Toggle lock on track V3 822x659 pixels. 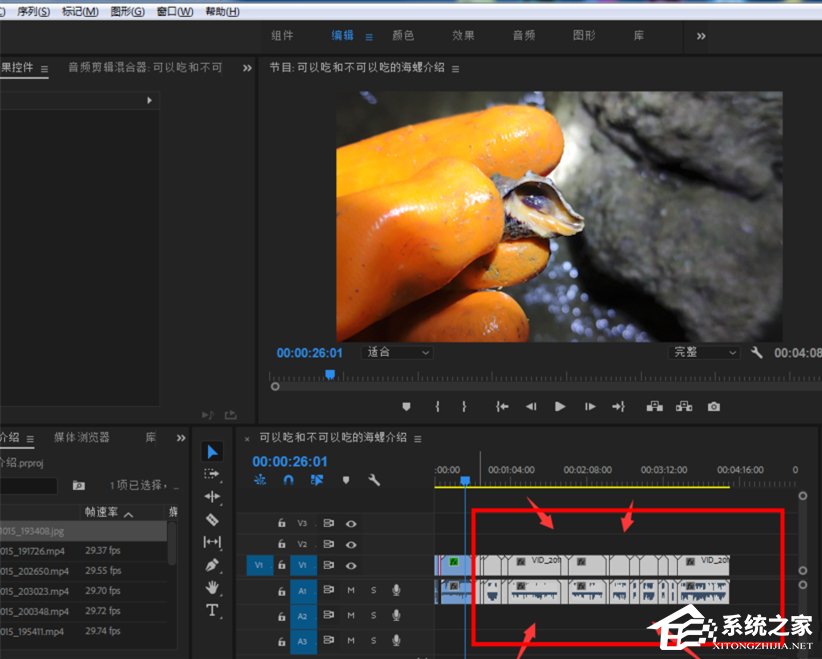point(281,523)
